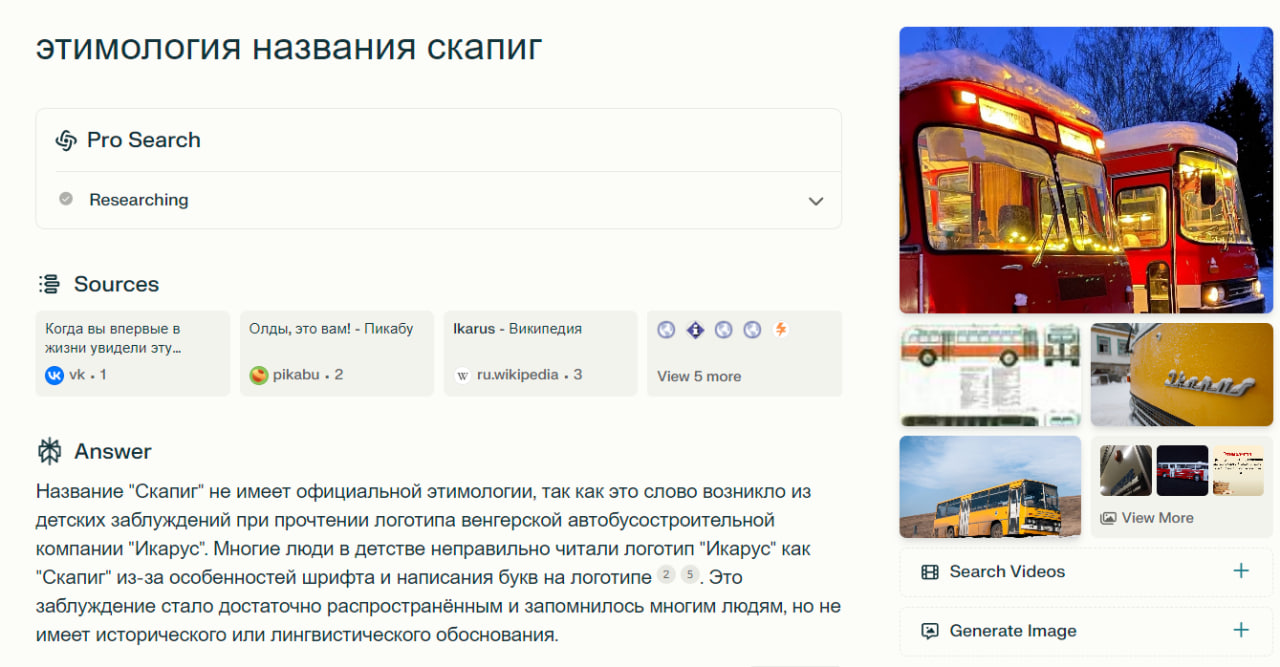The image size is (1280, 667).
Task: Open citation number 5
Action: coord(690,576)
